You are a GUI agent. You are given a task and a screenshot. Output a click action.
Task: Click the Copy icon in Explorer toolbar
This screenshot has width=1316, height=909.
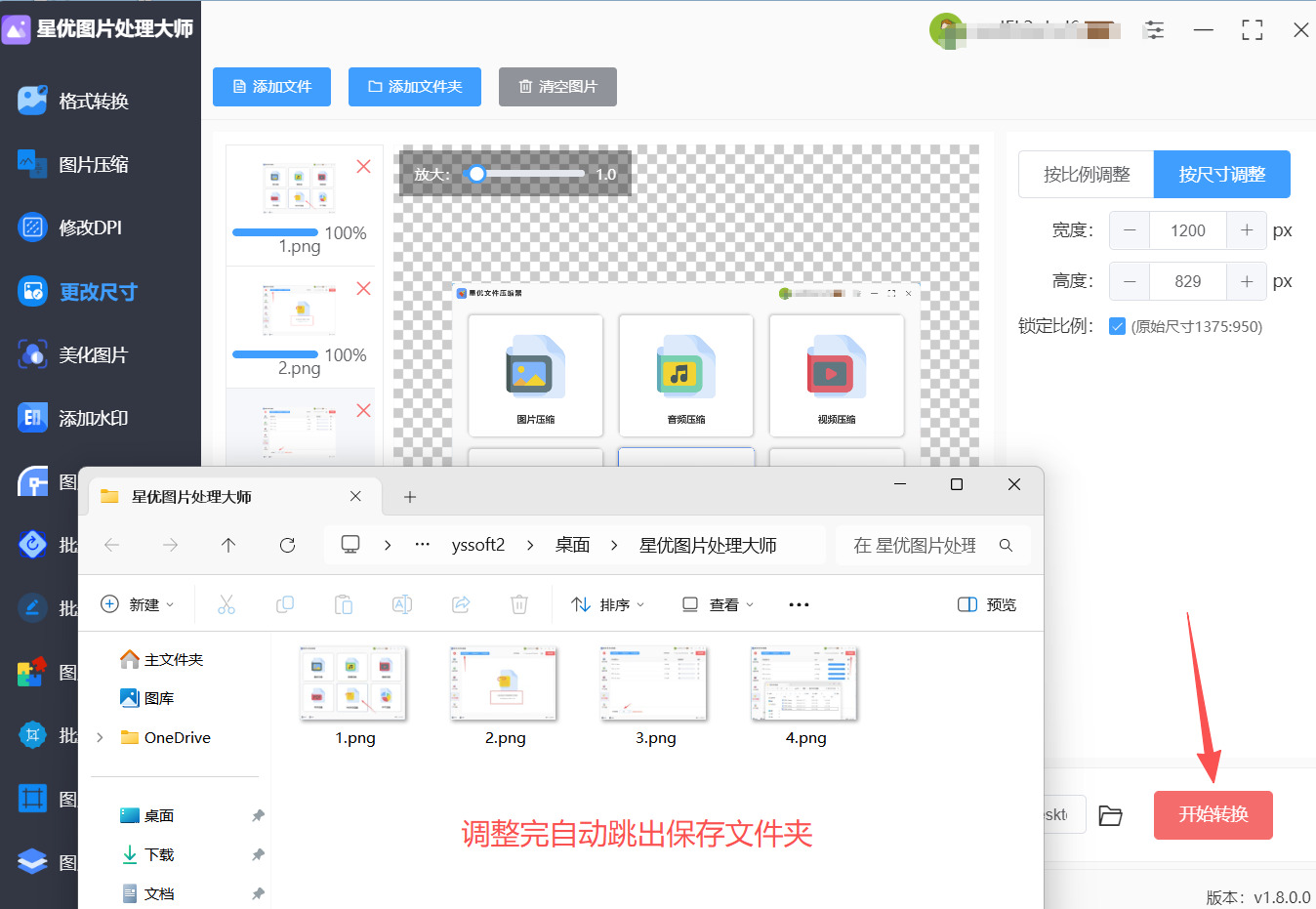(x=285, y=604)
